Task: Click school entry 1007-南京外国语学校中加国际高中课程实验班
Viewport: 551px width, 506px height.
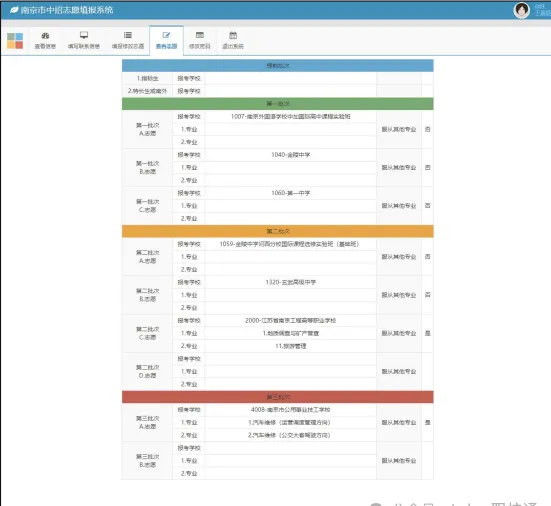Action: pyautogui.click(x=291, y=117)
